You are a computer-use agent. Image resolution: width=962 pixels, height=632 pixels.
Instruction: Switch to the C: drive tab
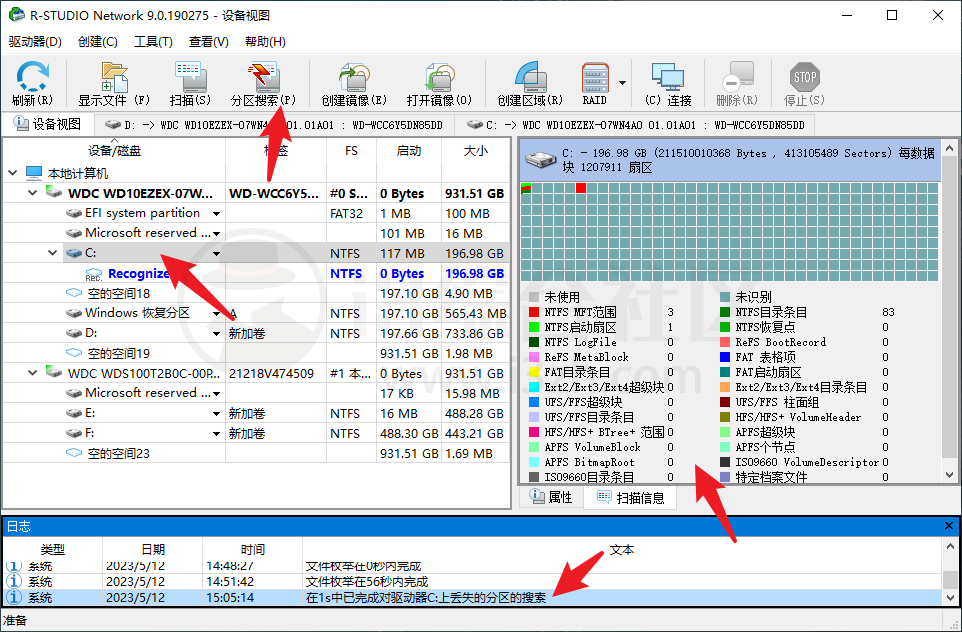coord(636,125)
